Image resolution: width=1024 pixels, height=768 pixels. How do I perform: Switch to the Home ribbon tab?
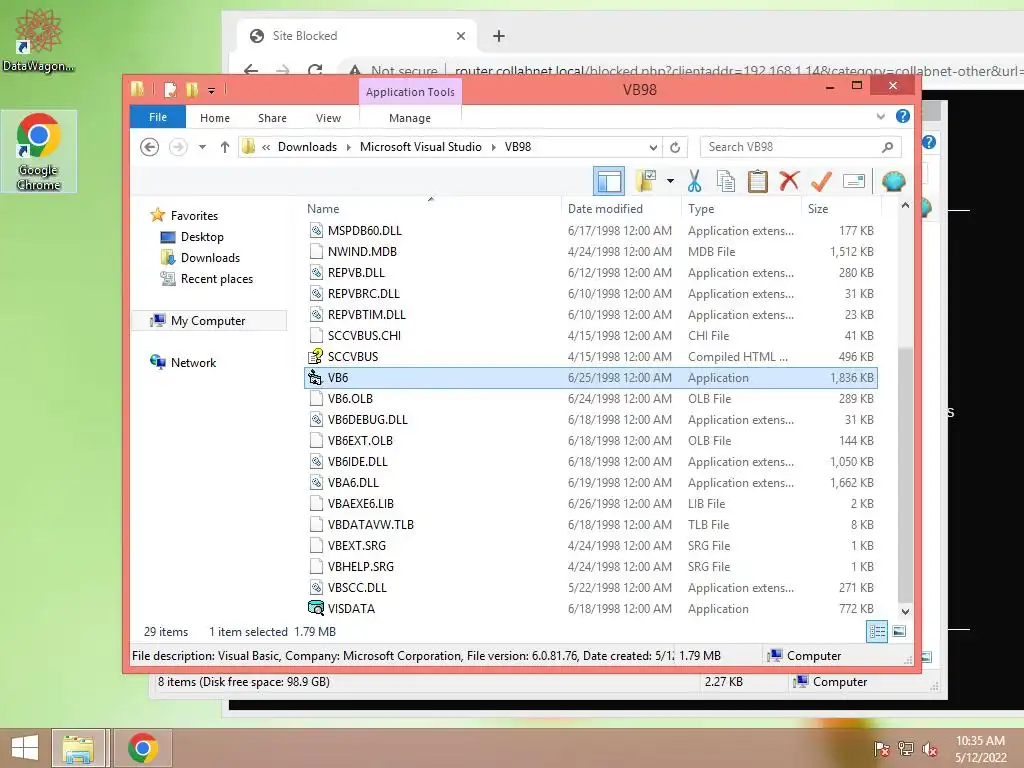tap(215, 118)
